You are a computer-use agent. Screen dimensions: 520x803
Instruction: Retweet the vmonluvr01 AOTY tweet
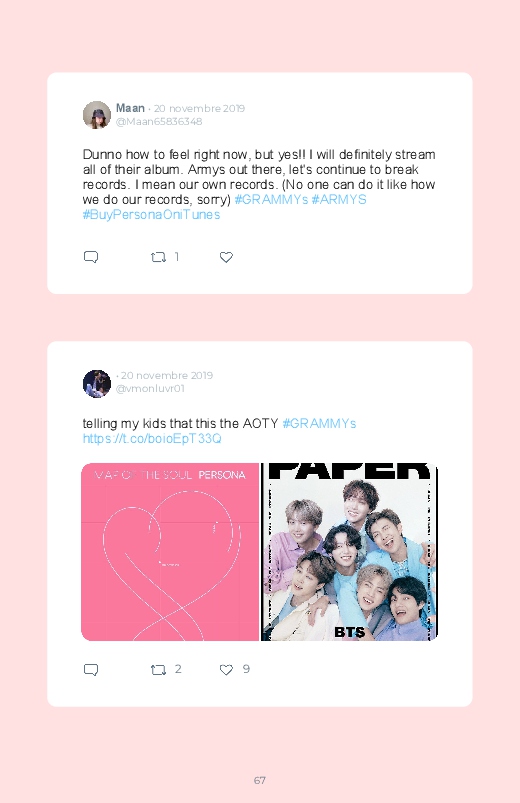point(158,669)
